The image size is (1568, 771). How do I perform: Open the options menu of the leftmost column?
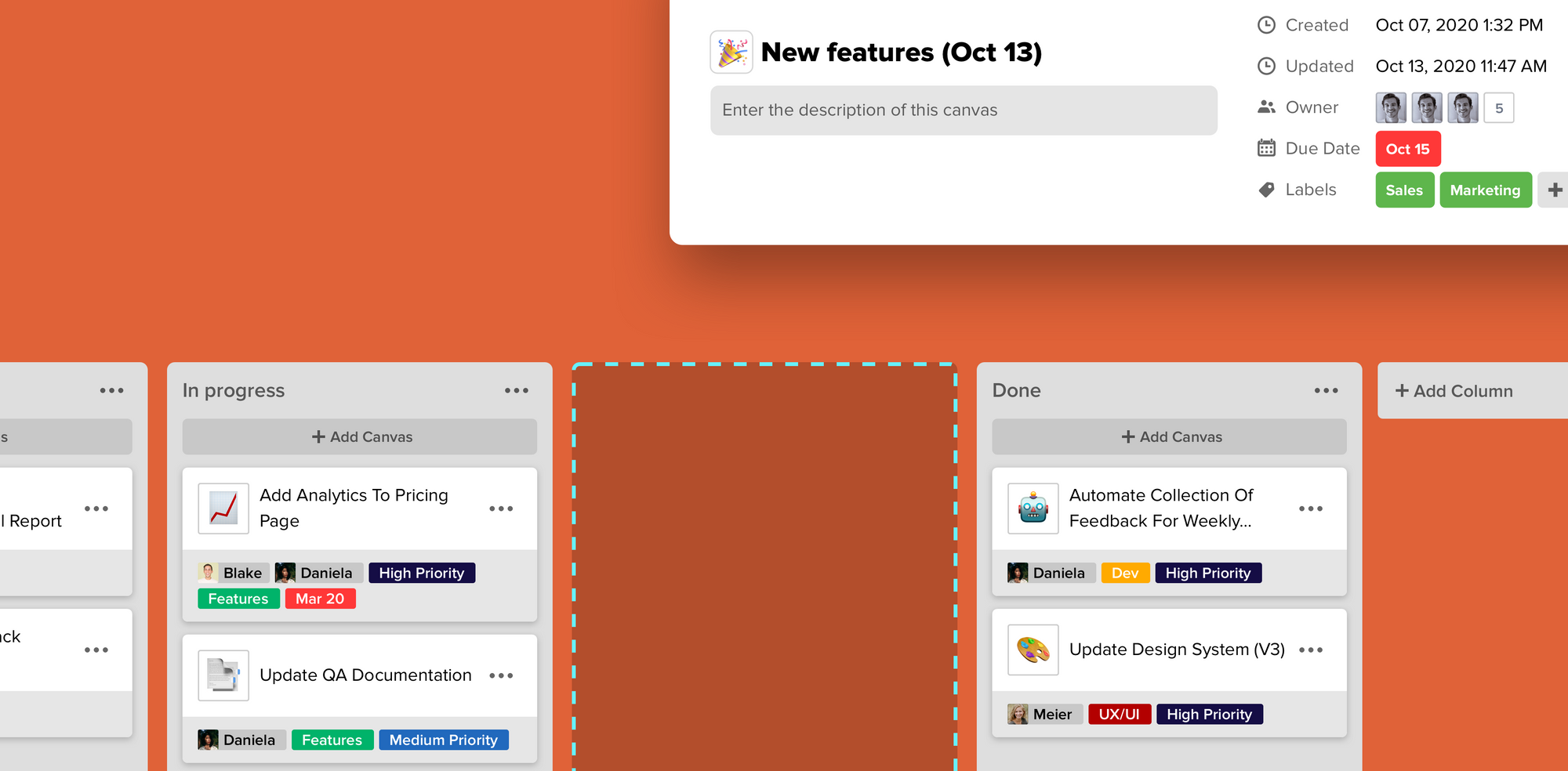click(x=112, y=390)
